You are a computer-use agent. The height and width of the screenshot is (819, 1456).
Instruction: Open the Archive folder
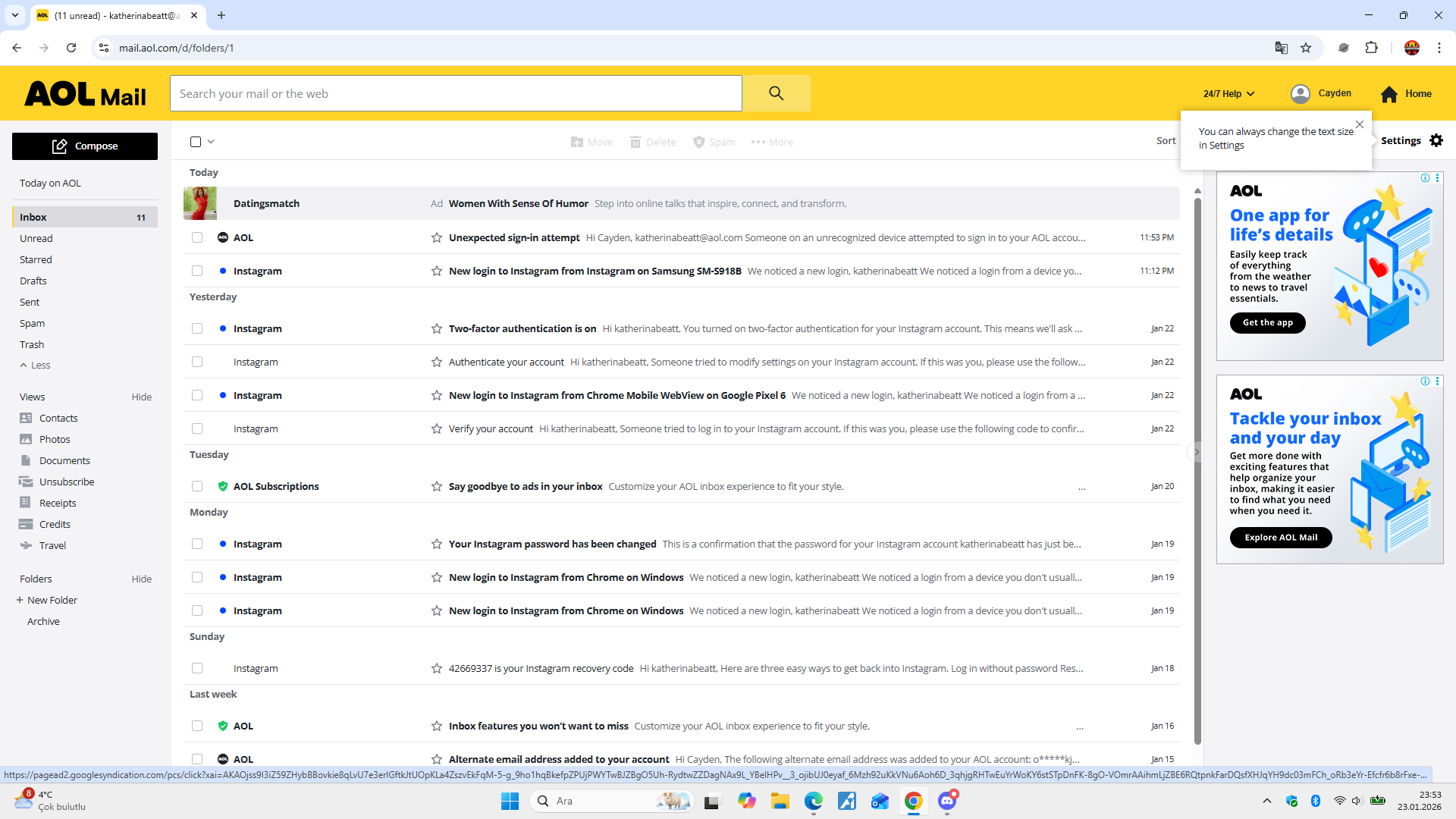(43, 622)
